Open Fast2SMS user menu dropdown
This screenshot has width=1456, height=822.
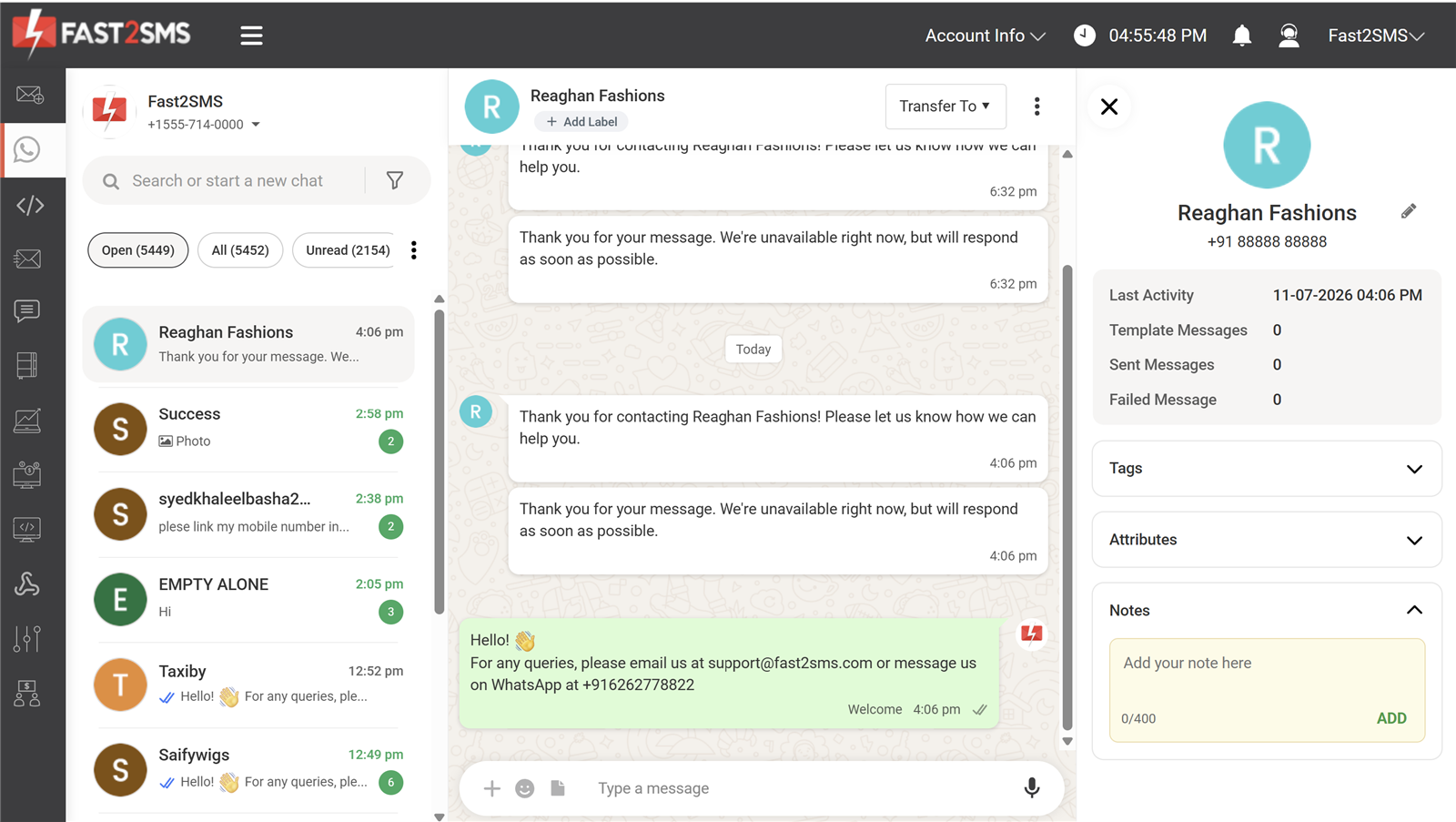pos(1376,36)
